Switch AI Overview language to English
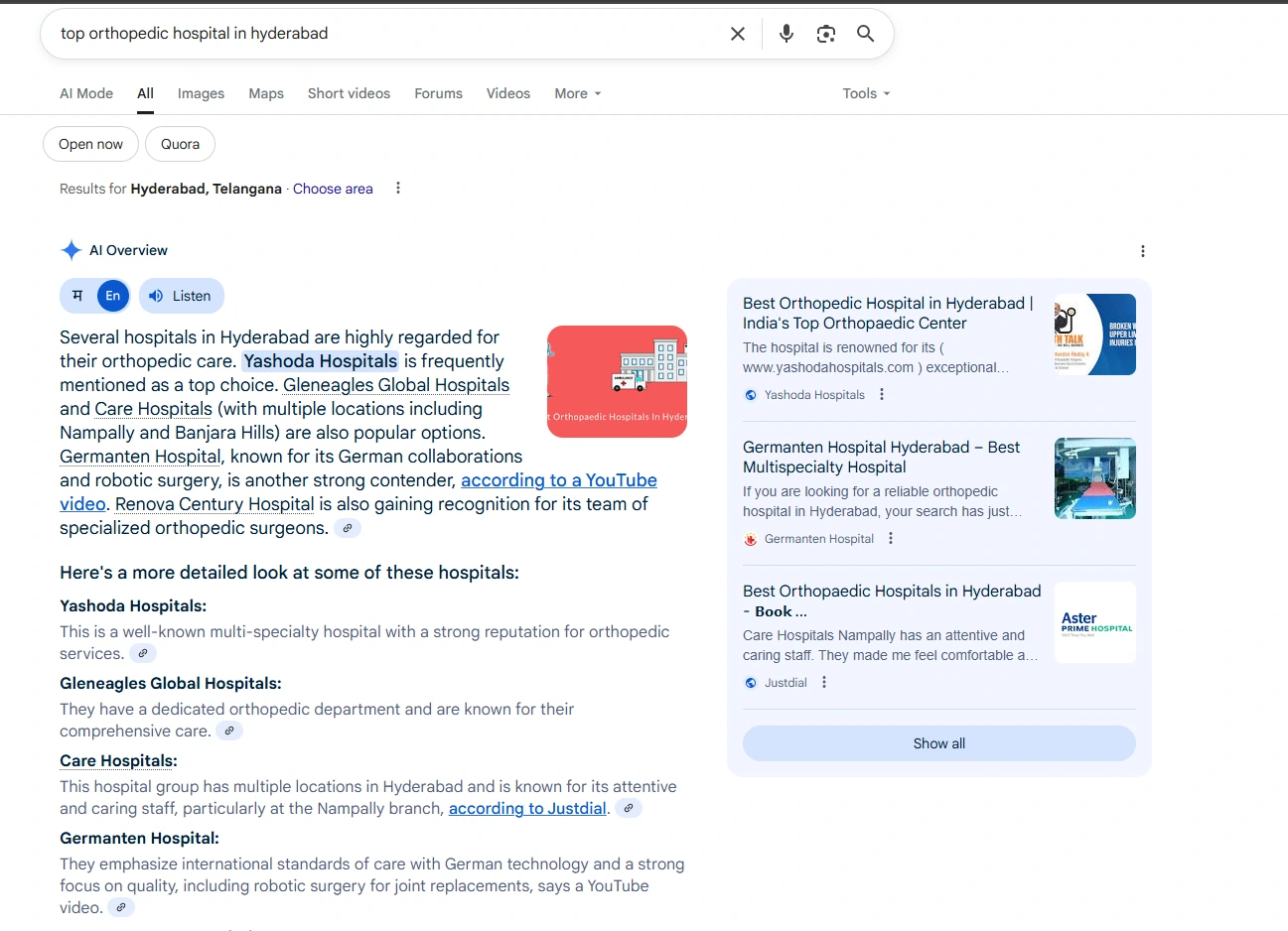The height and width of the screenshot is (931, 1288). 113,296
